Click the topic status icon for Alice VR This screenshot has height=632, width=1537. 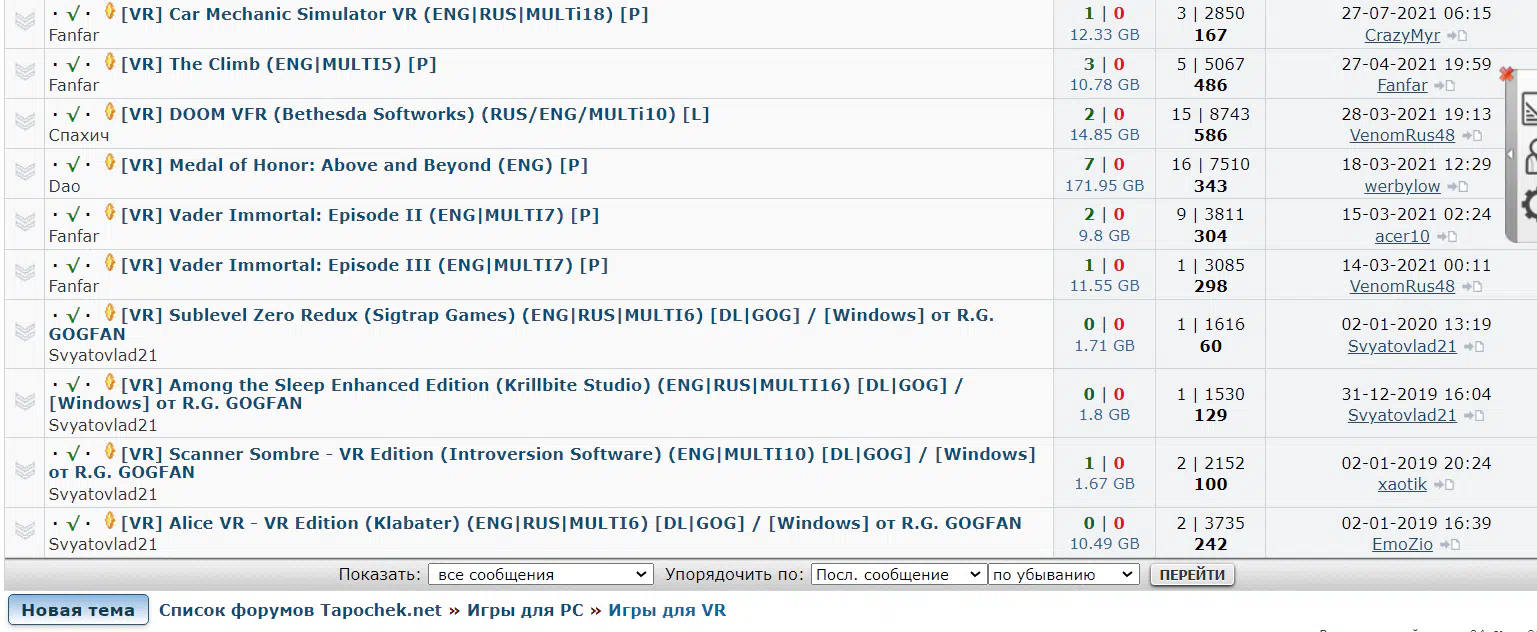[x=25, y=530]
